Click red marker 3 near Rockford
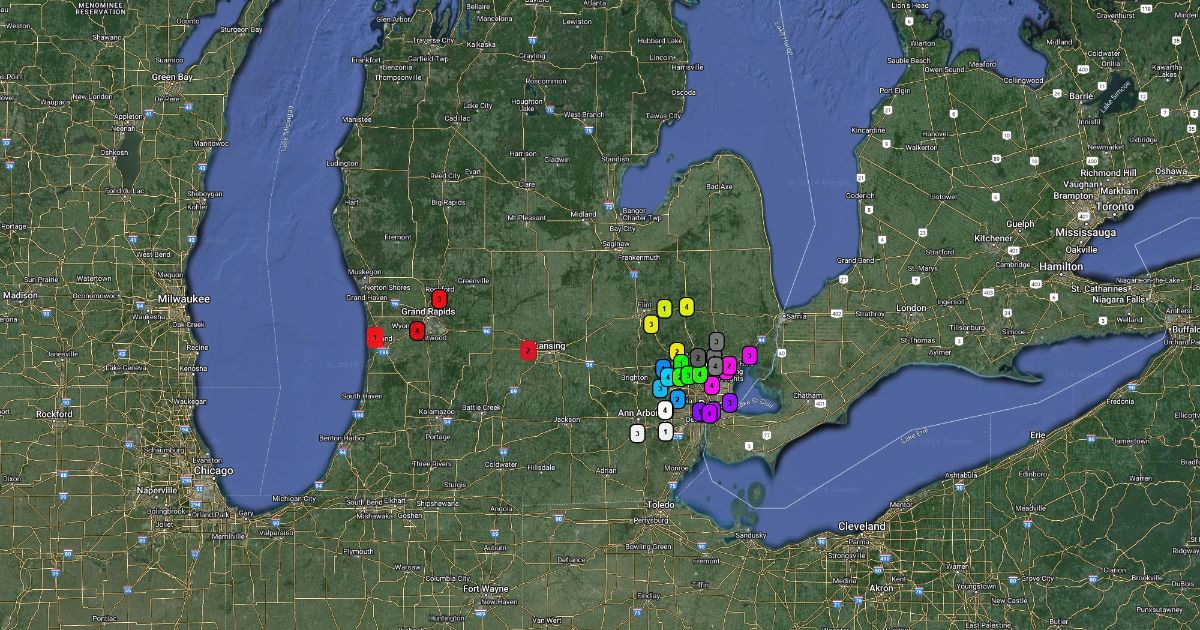Viewport: 1200px width, 630px height. click(438, 299)
